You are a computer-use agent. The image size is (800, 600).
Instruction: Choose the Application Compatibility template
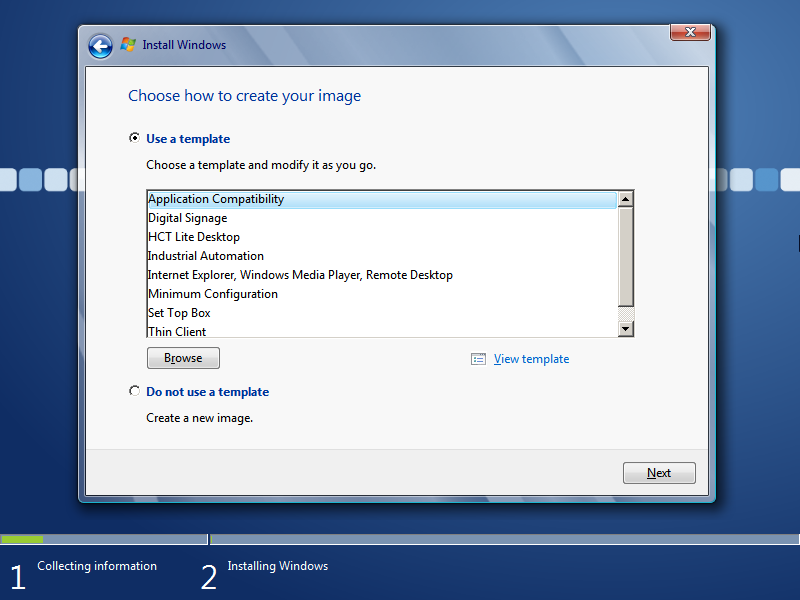(x=382, y=199)
